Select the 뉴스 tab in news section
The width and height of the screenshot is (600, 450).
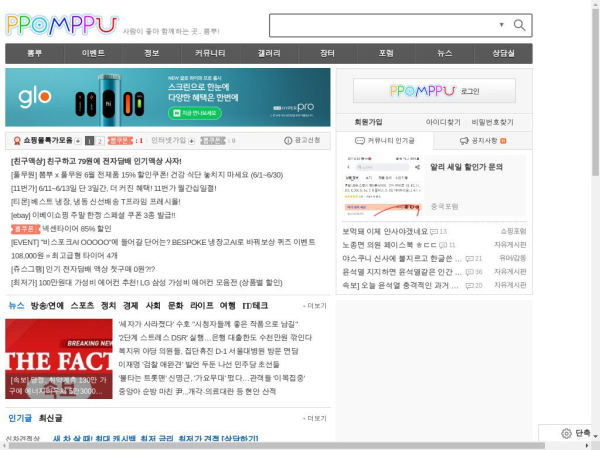pyautogui.click(x=16, y=305)
